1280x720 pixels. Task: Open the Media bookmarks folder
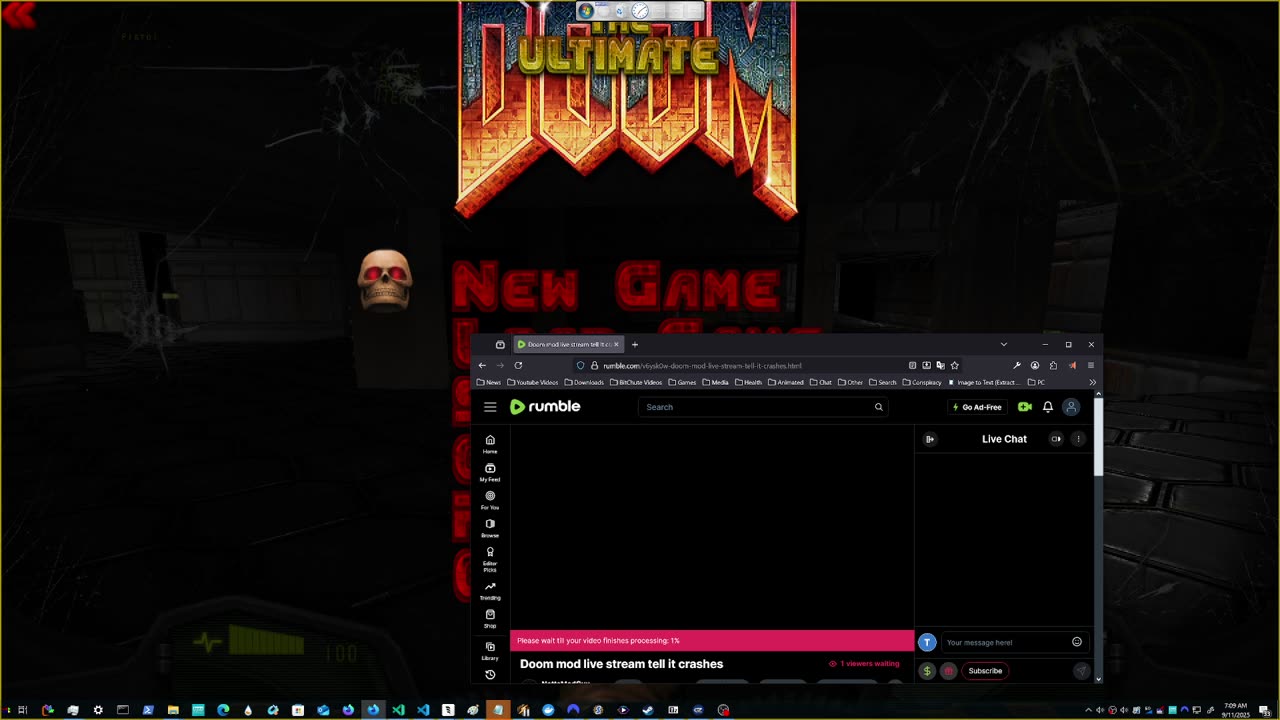[x=716, y=382]
